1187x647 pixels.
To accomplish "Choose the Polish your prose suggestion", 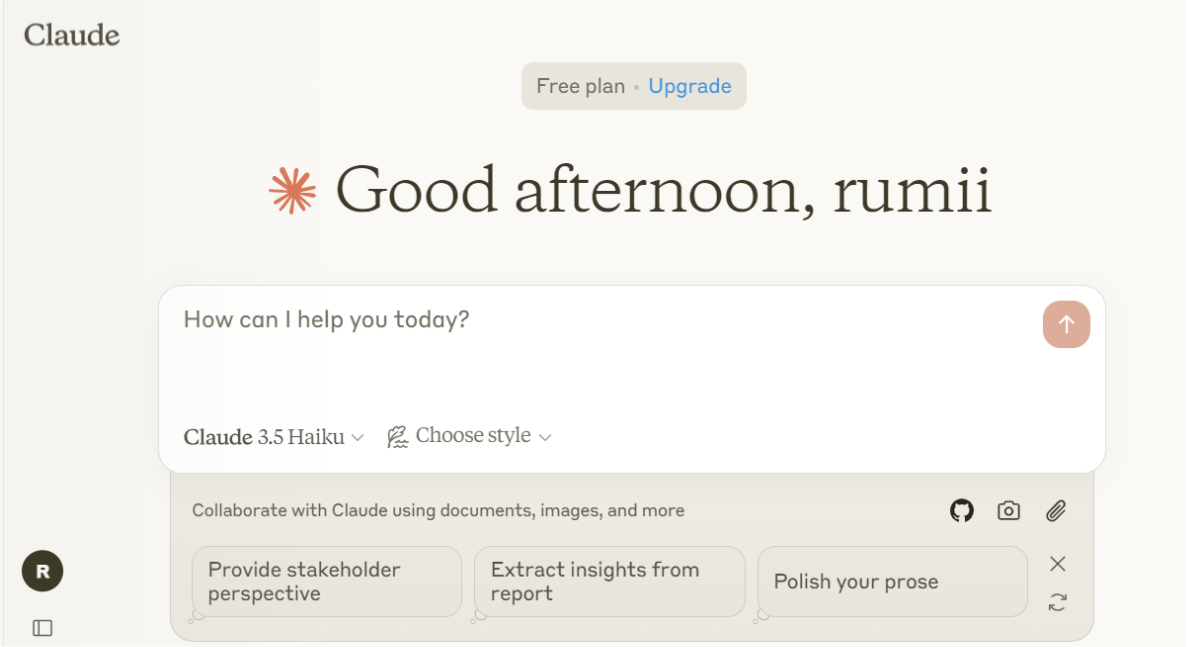I will tap(892, 582).
